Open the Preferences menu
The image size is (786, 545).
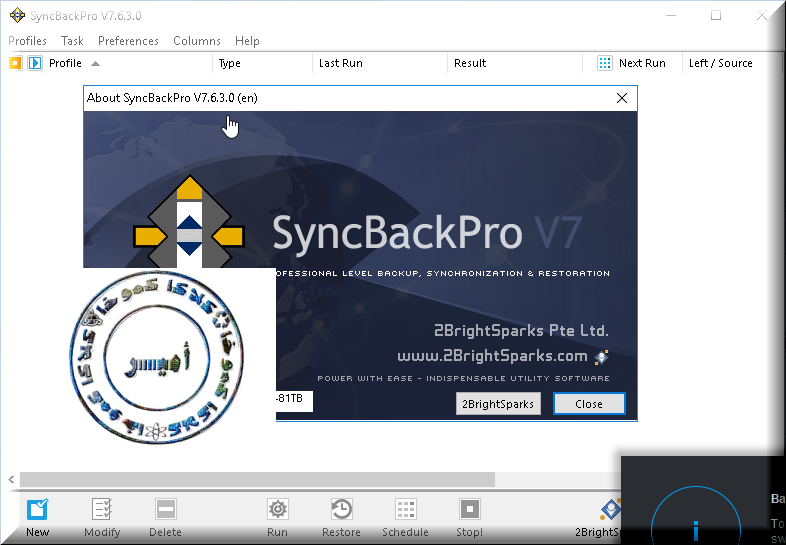coord(128,41)
